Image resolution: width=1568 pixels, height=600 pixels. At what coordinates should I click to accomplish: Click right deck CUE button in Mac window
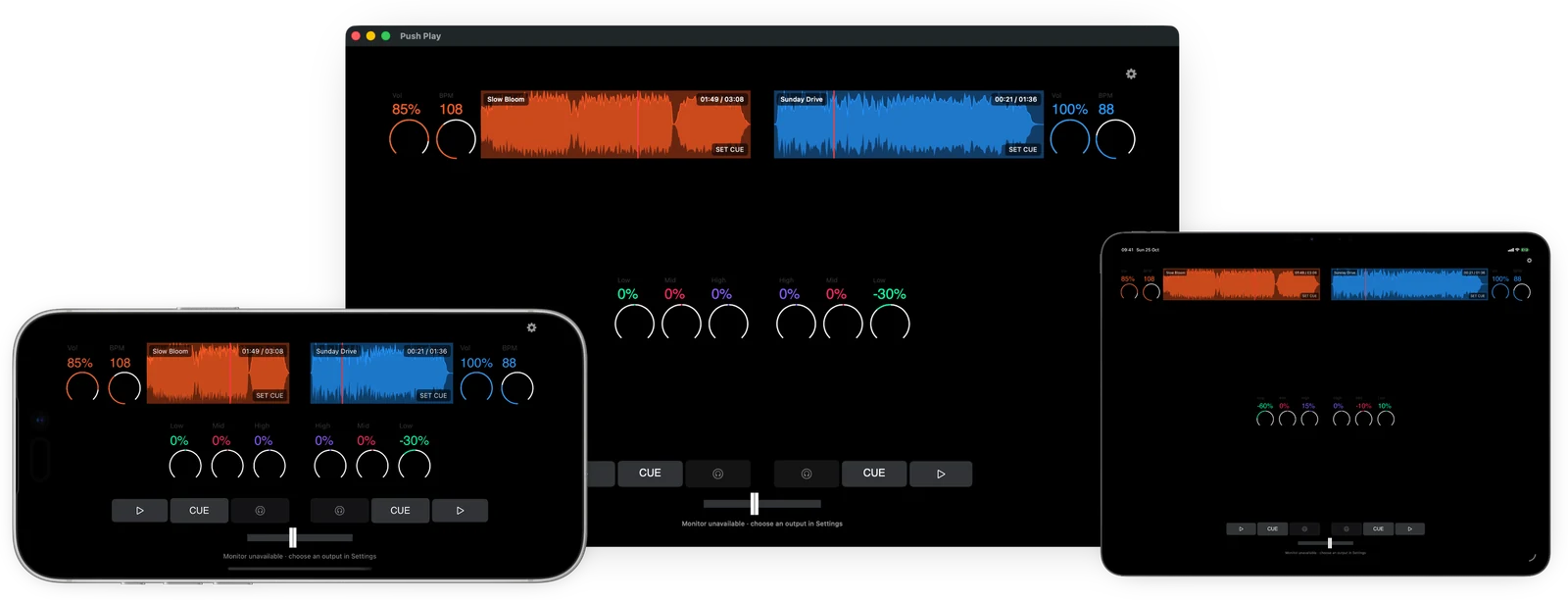point(874,474)
